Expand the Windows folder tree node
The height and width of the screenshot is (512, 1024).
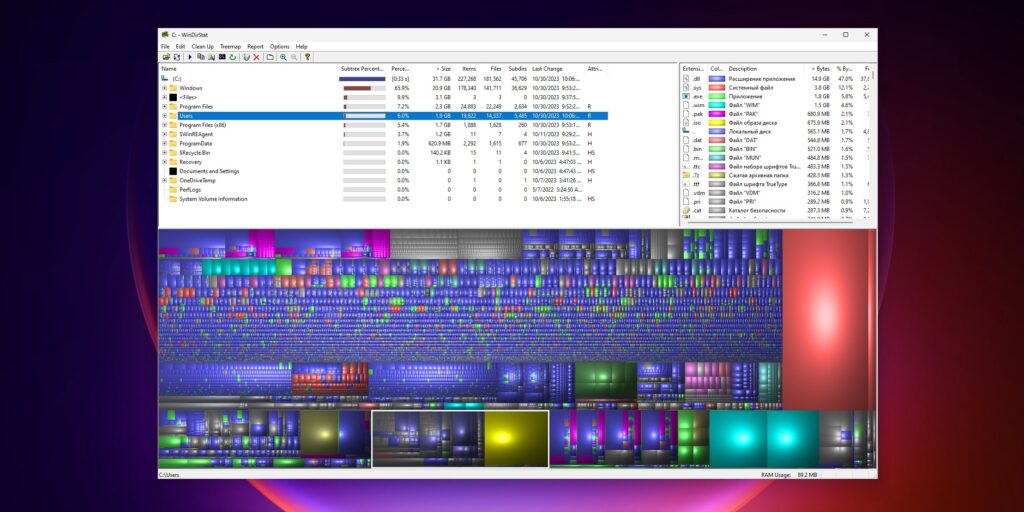[x=165, y=88]
